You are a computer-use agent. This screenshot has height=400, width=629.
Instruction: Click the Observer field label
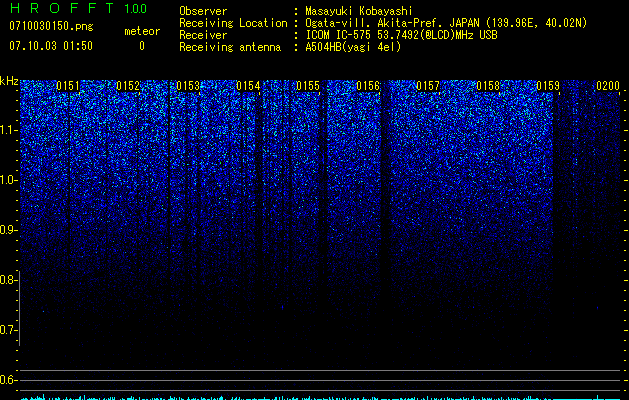click(x=203, y=11)
